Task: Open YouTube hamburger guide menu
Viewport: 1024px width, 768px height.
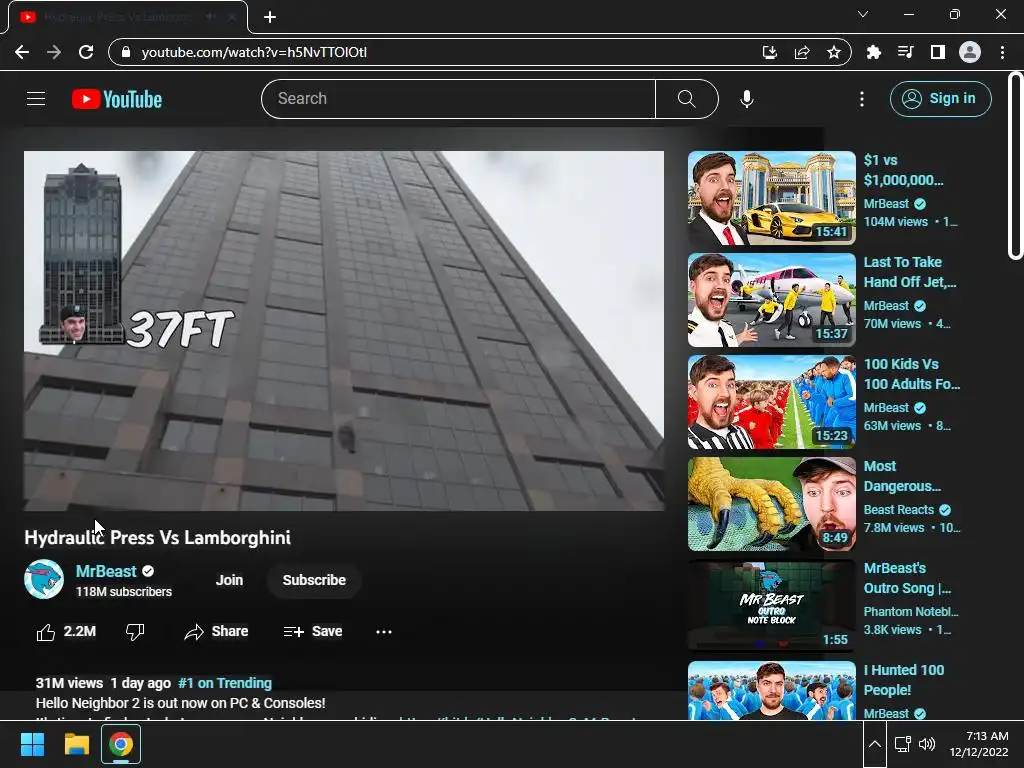Action: tap(36, 99)
